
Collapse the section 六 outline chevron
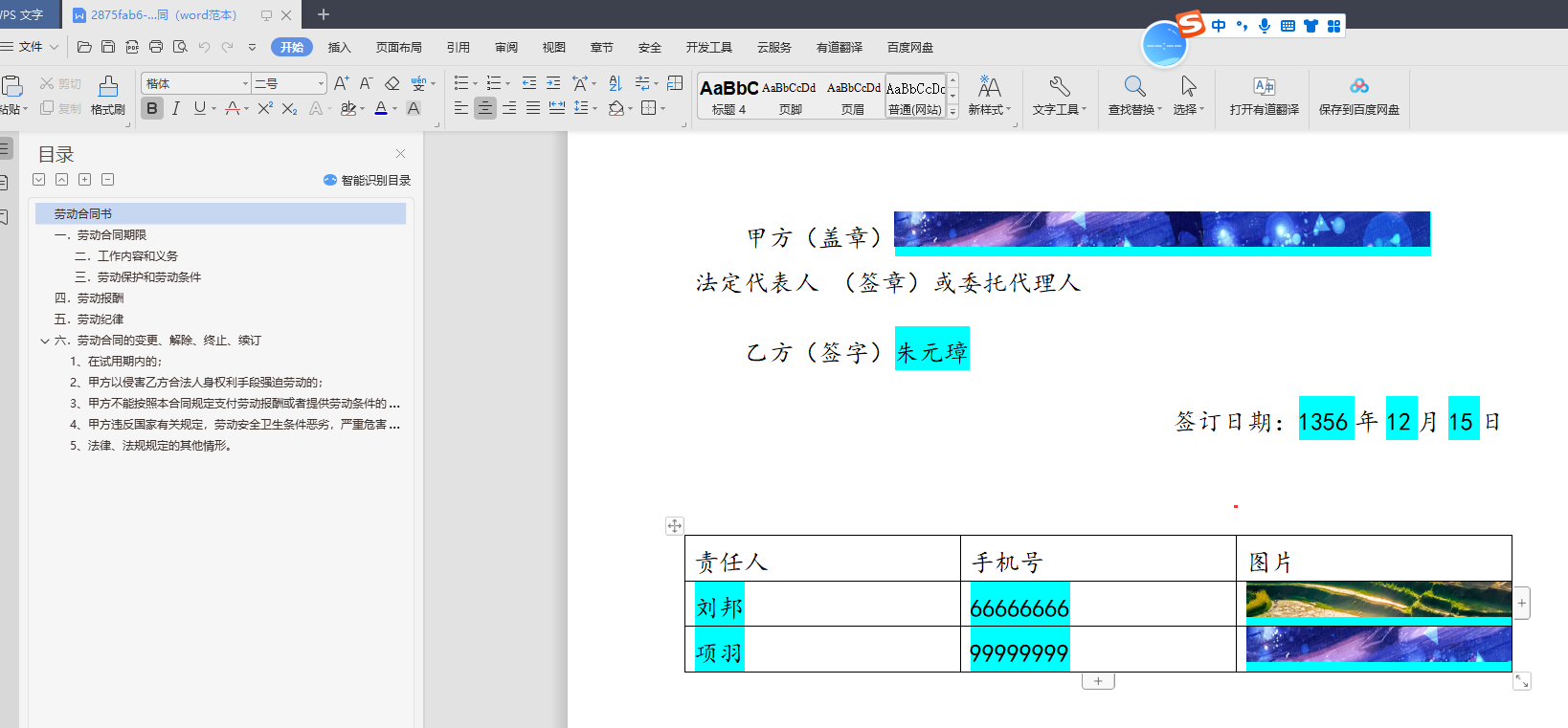(x=45, y=341)
